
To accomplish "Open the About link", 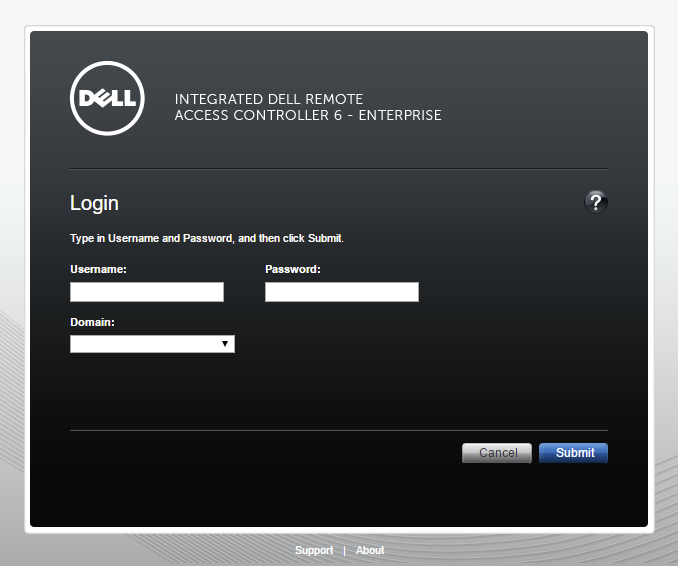I will coord(370,551).
